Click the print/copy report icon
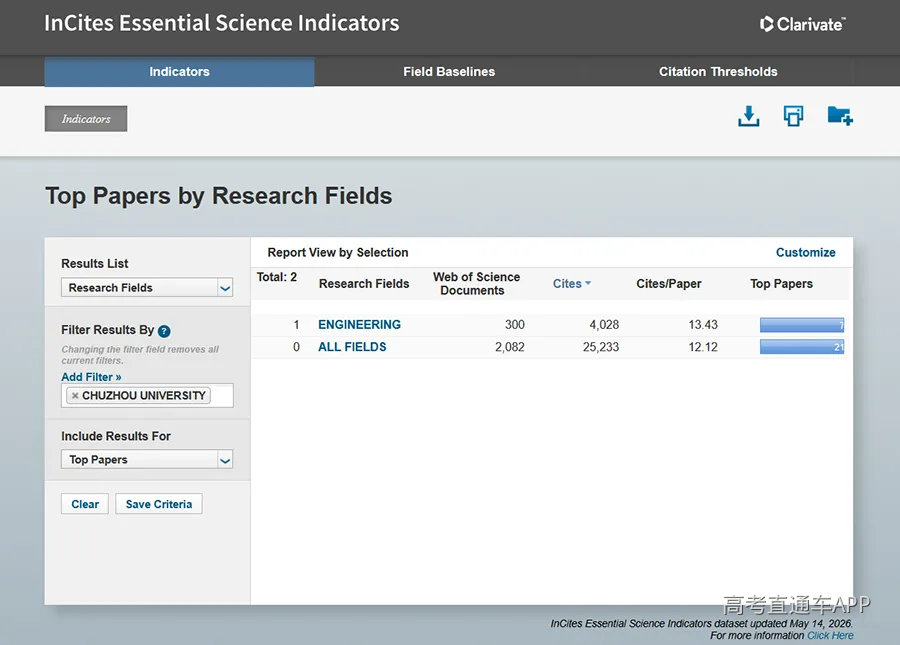This screenshot has height=645, width=900. [794, 116]
